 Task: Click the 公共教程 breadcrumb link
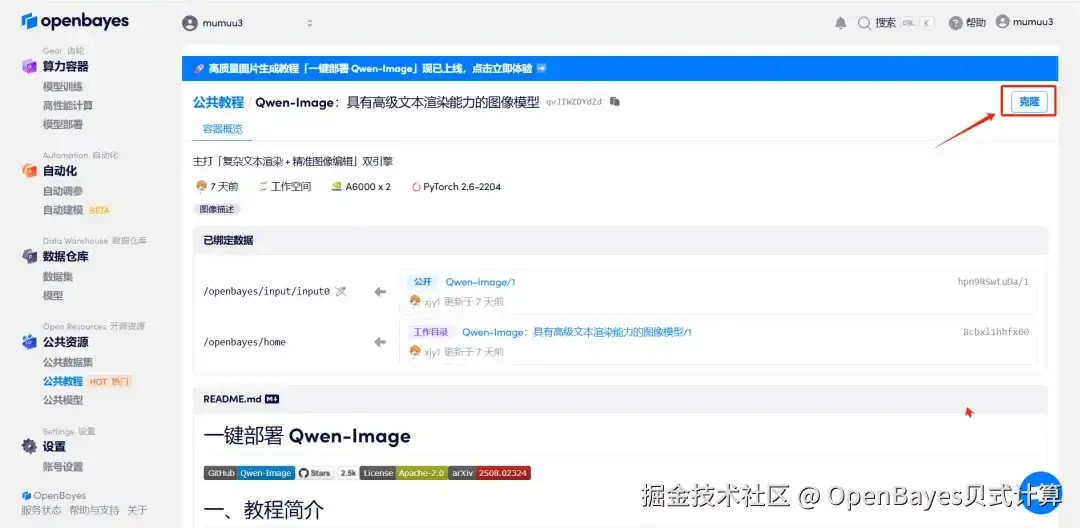click(x=218, y=103)
